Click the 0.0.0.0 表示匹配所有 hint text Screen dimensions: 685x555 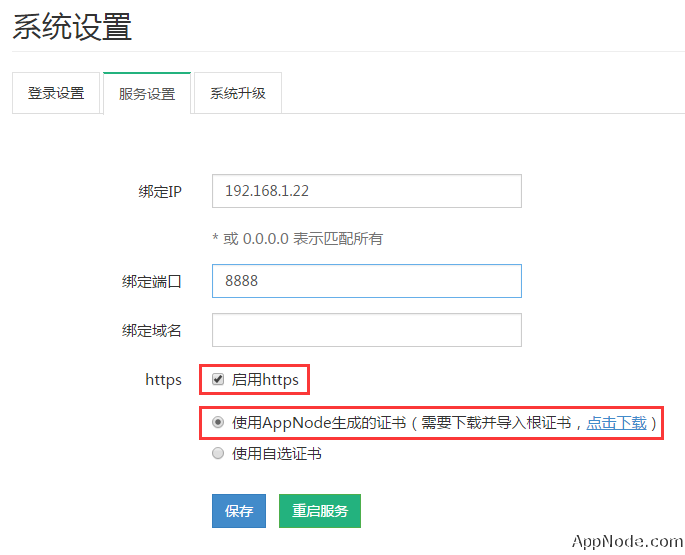[x=298, y=239]
